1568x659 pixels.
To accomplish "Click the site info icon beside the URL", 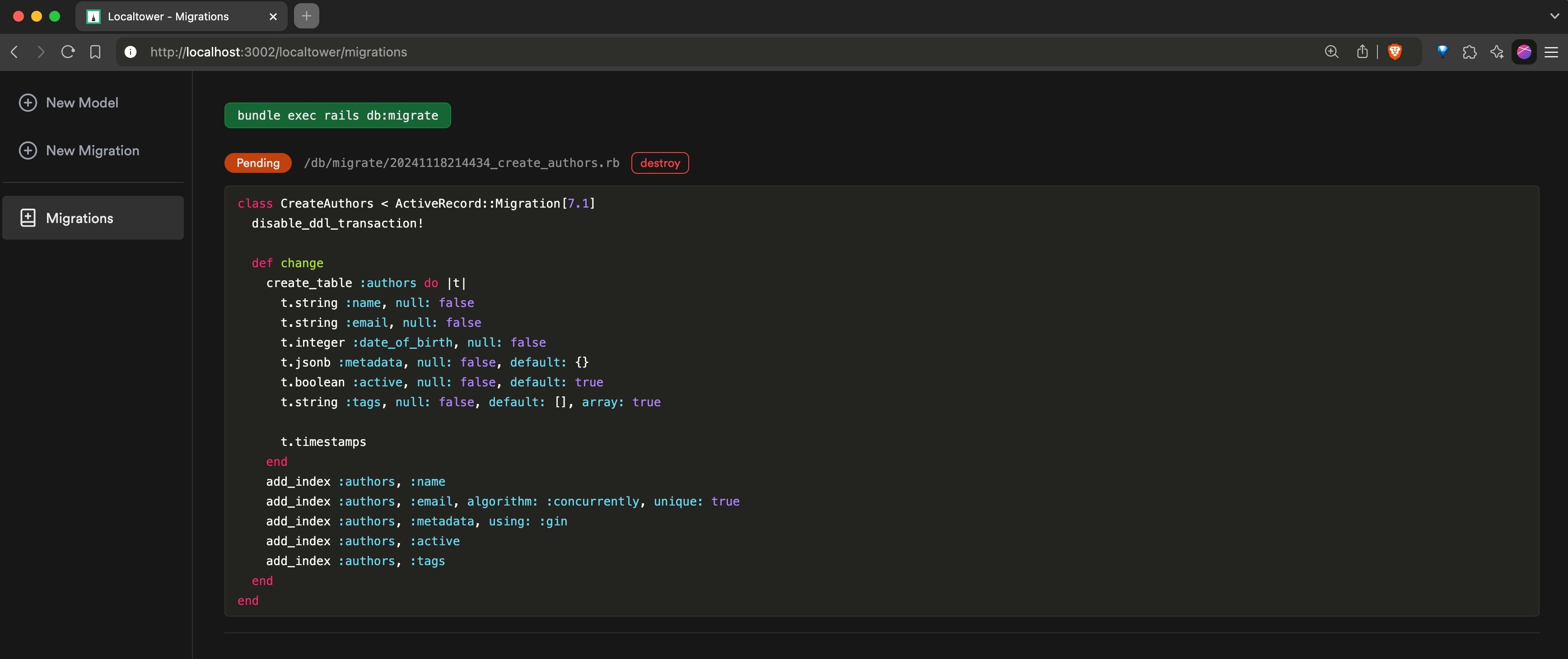I will point(130,52).
